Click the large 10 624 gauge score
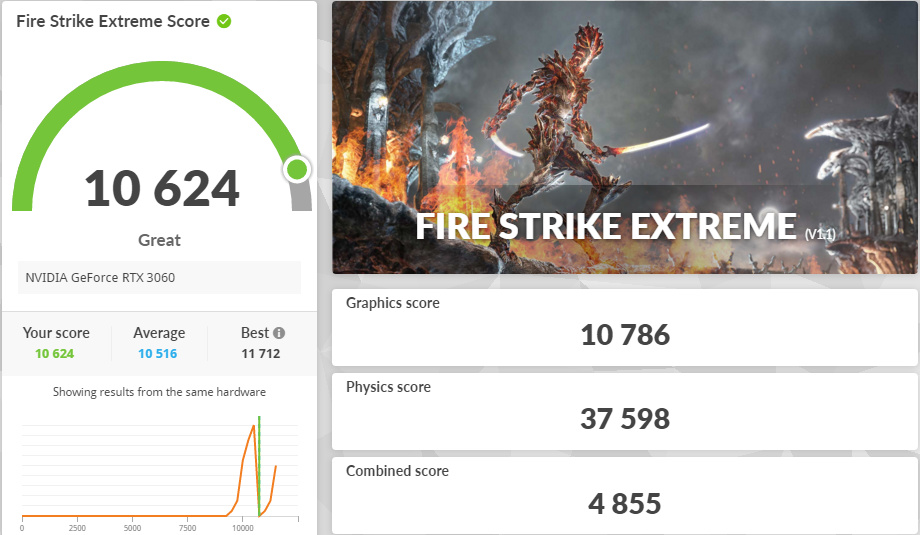Image resolution: width=920 pixels, height=535 pixels. tap(162, 188)
